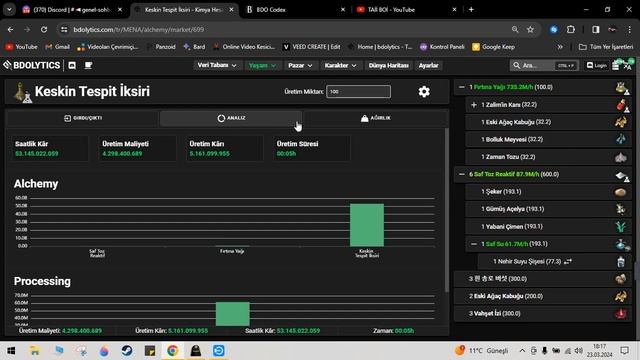Expand the Zalim'in Kanı tree node
Screen dimensions: 640x360
[473, 105]
